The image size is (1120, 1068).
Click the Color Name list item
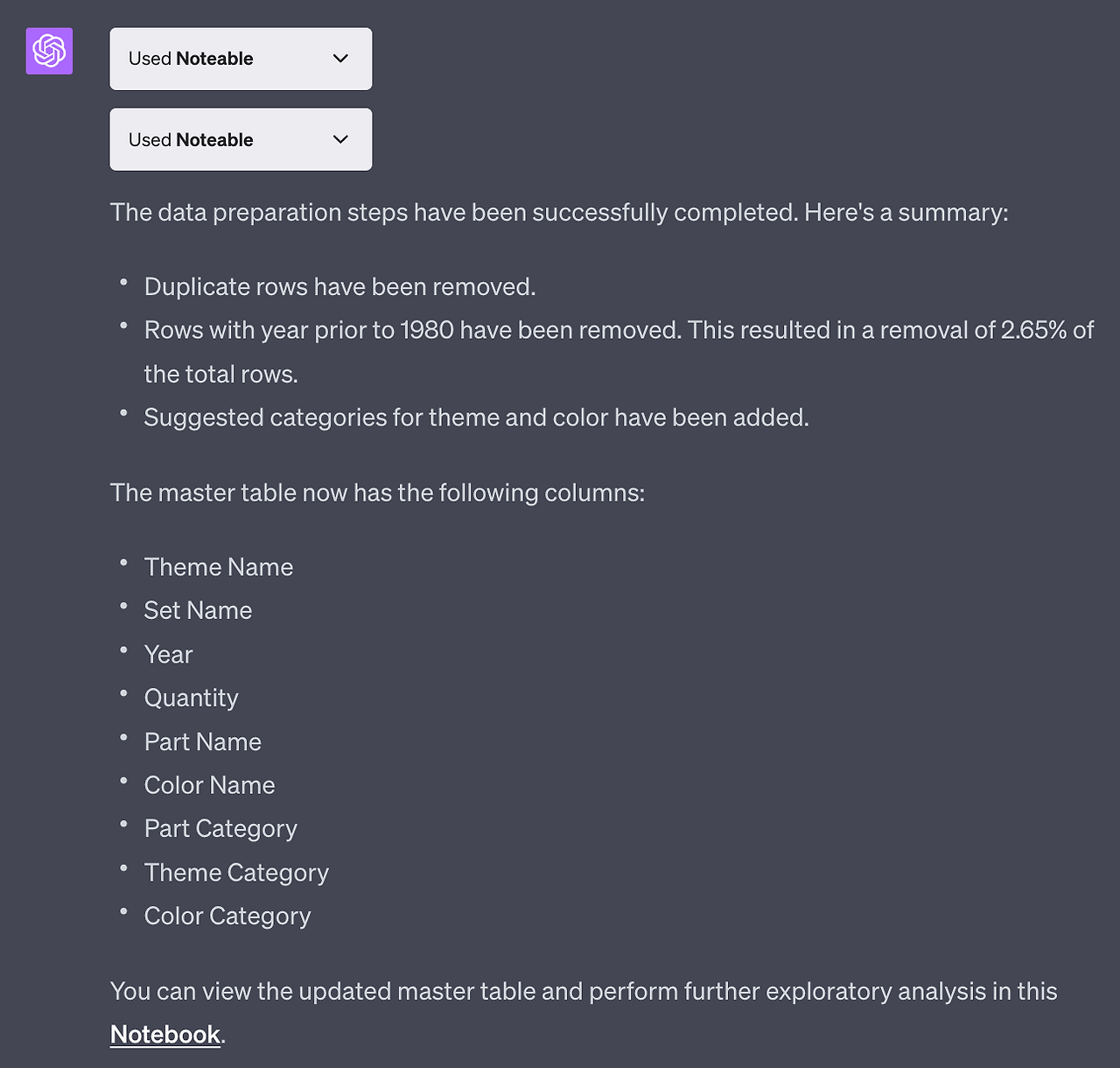209,785
